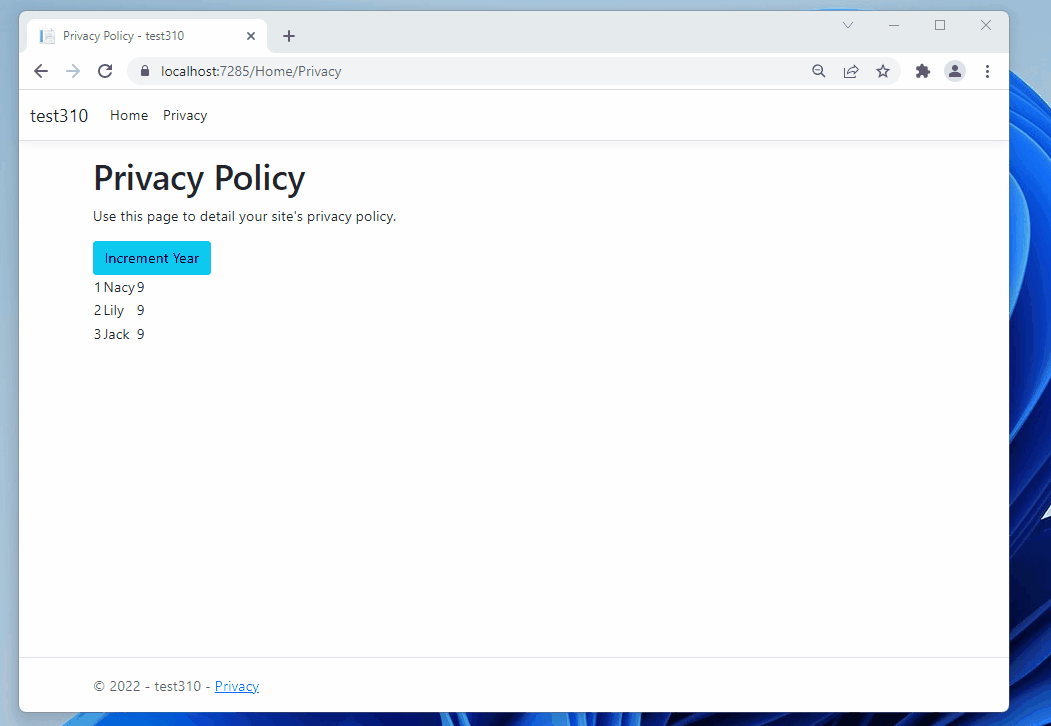Bookmark this page with the star icon
1051x726 pixels.
coord(883,71)
